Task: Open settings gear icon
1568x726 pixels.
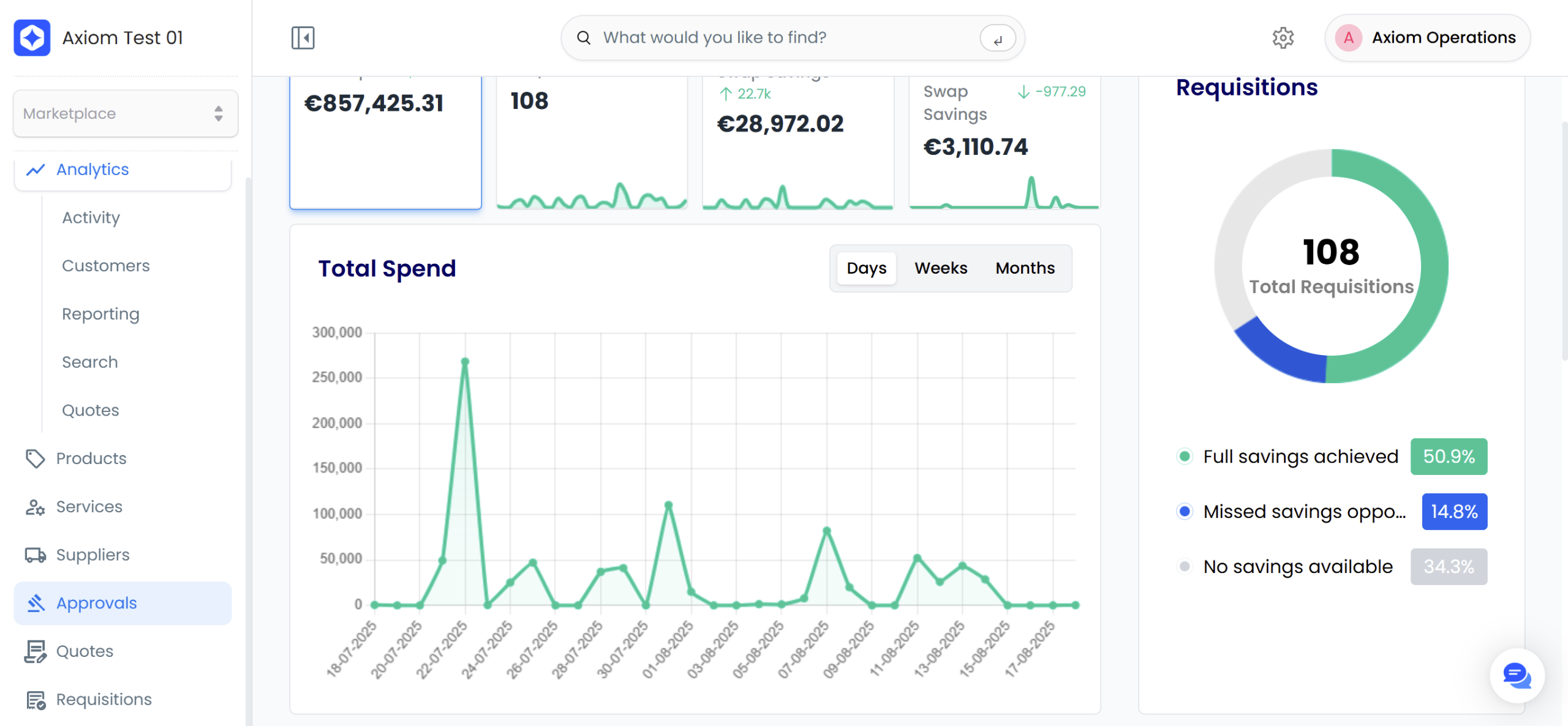Action: point(1283,38)
